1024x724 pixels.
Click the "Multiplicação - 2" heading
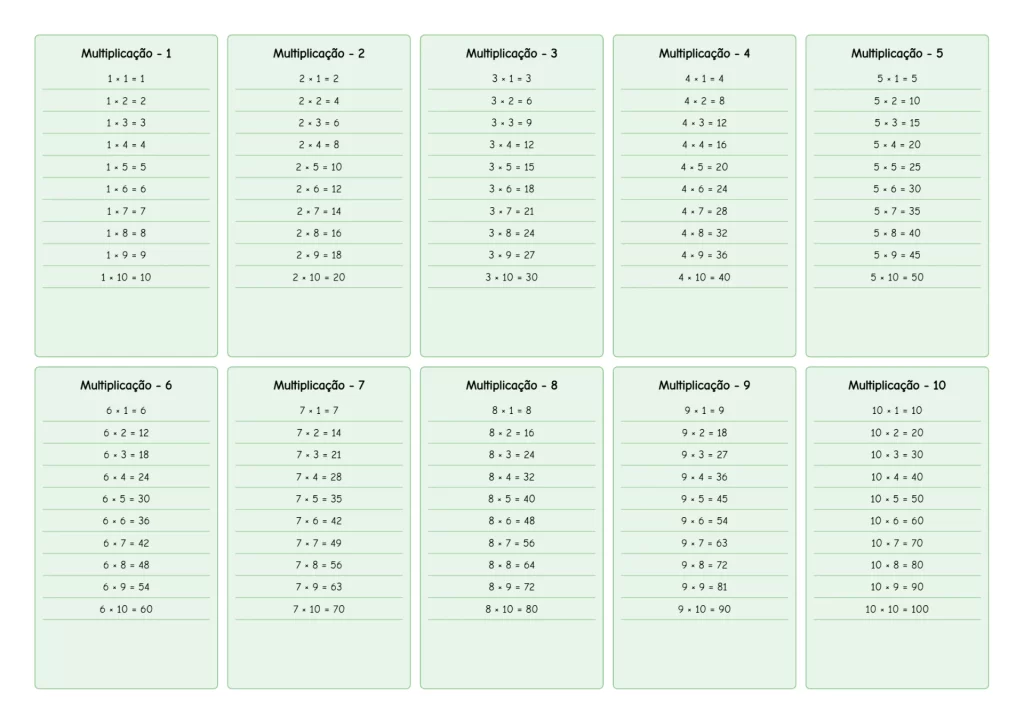coord(319,54)
